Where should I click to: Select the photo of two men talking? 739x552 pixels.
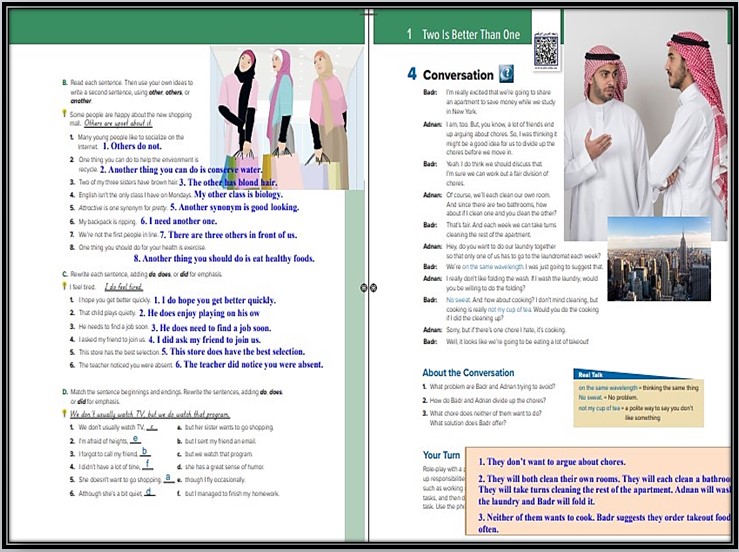[x=646, y=125]
